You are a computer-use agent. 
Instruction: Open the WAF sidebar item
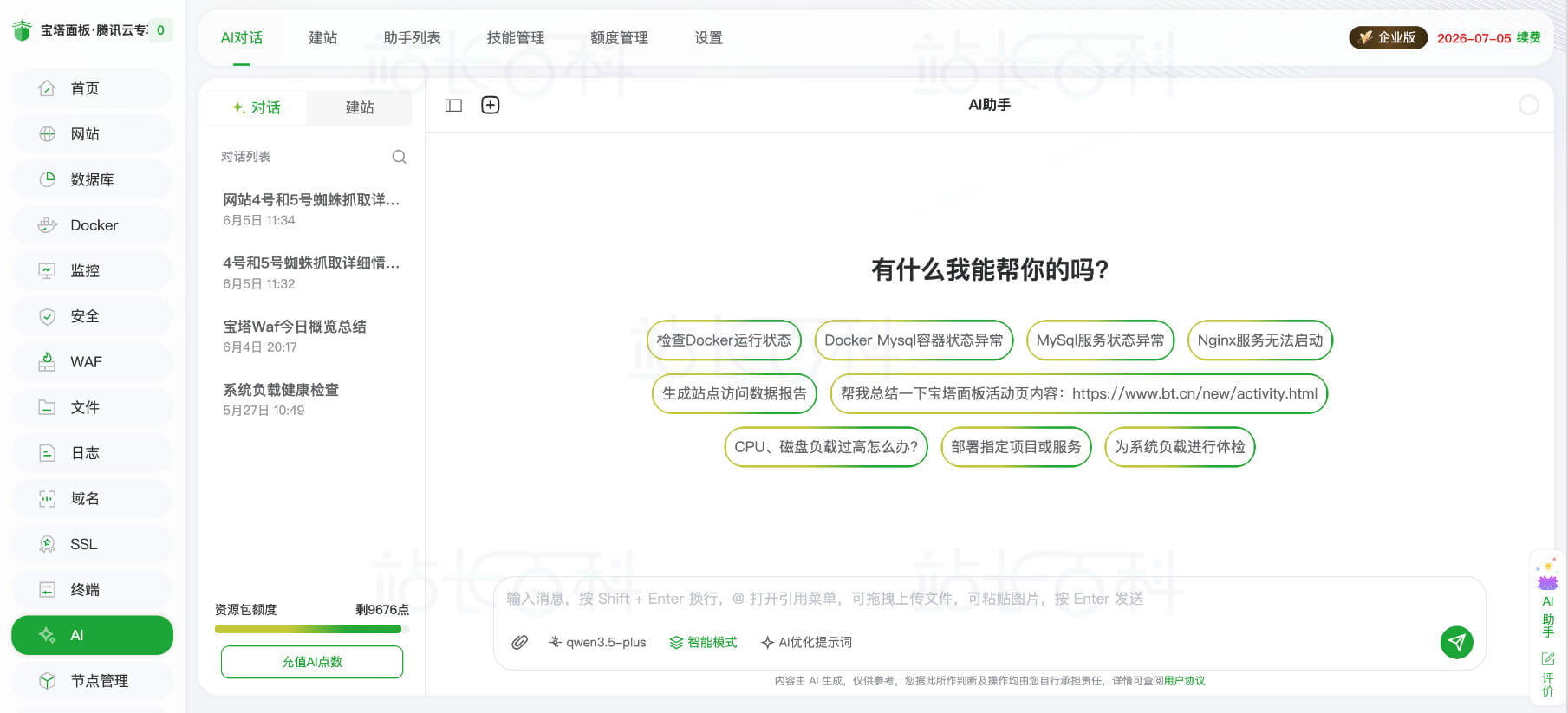92,362
